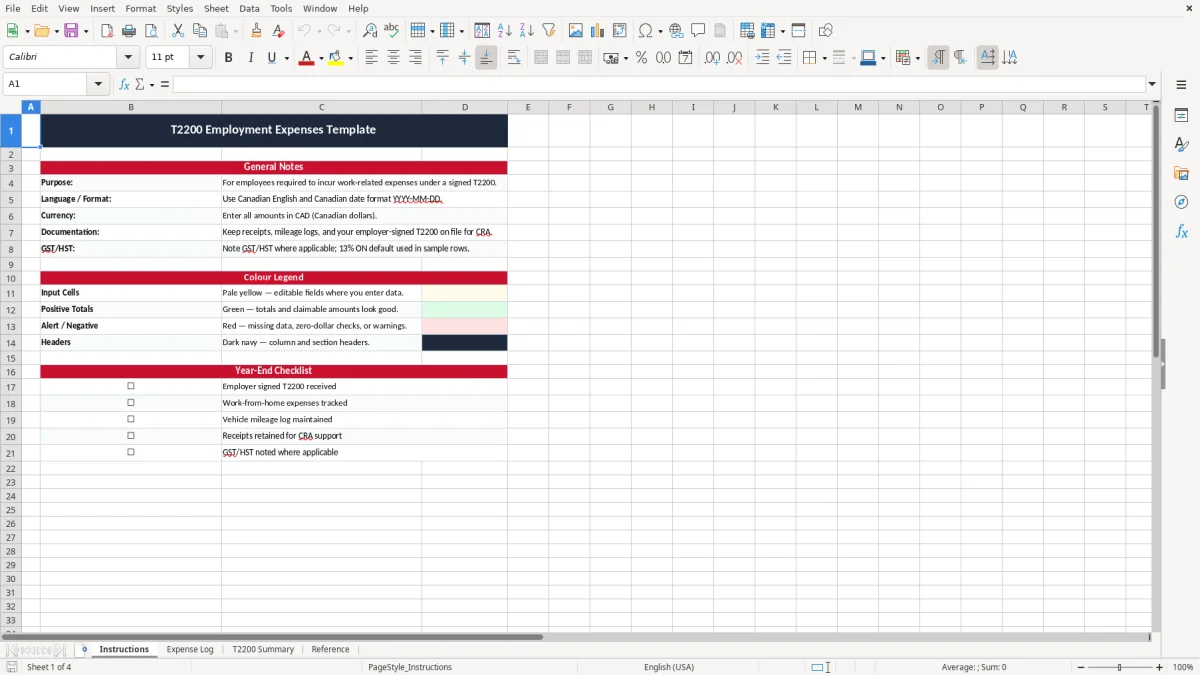1200x675 pixels.
Task: Check the 'Vehicle mileage log maintained' box
Action: pyautogui.click(x=131, y=419)
